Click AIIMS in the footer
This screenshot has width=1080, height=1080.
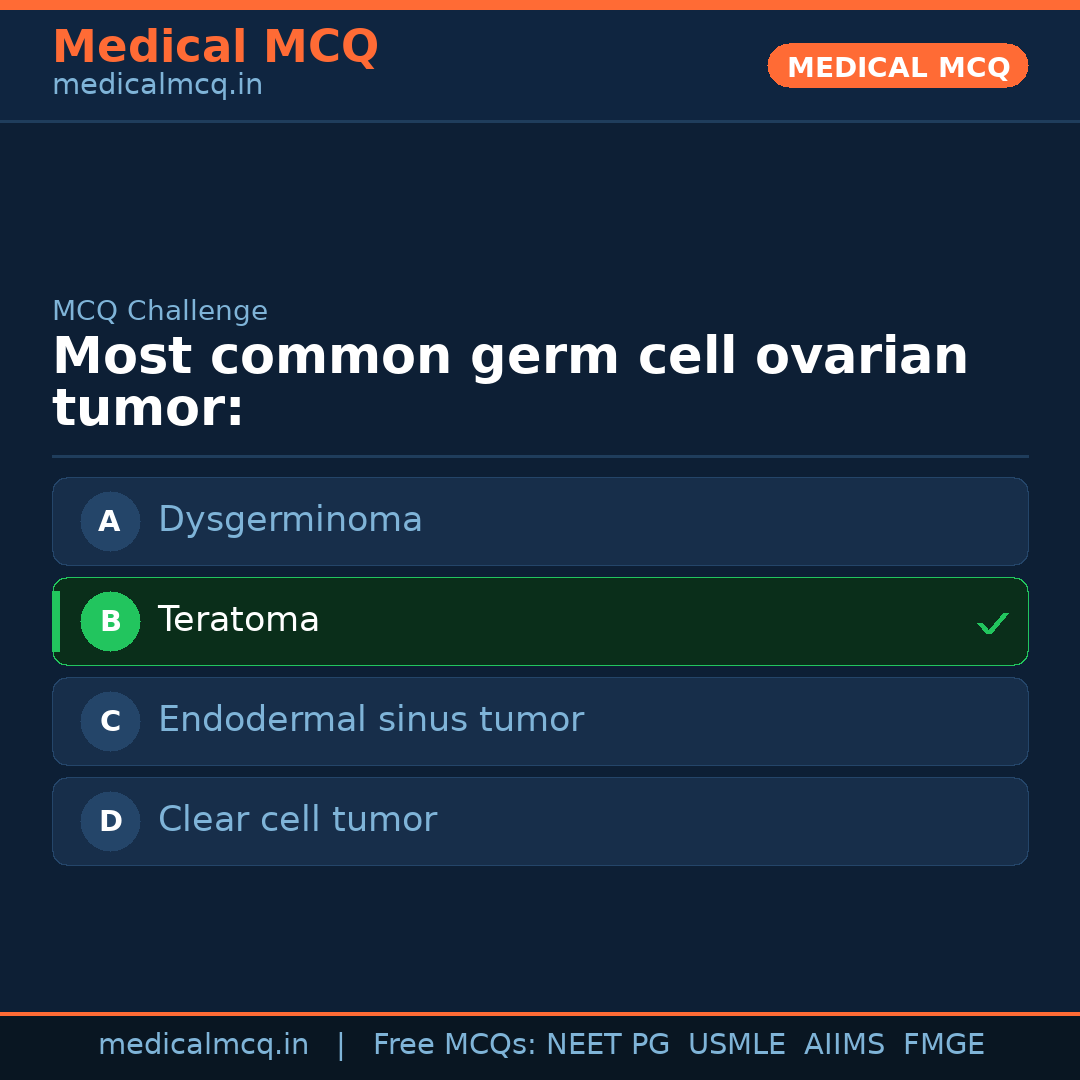point(844,1045)
